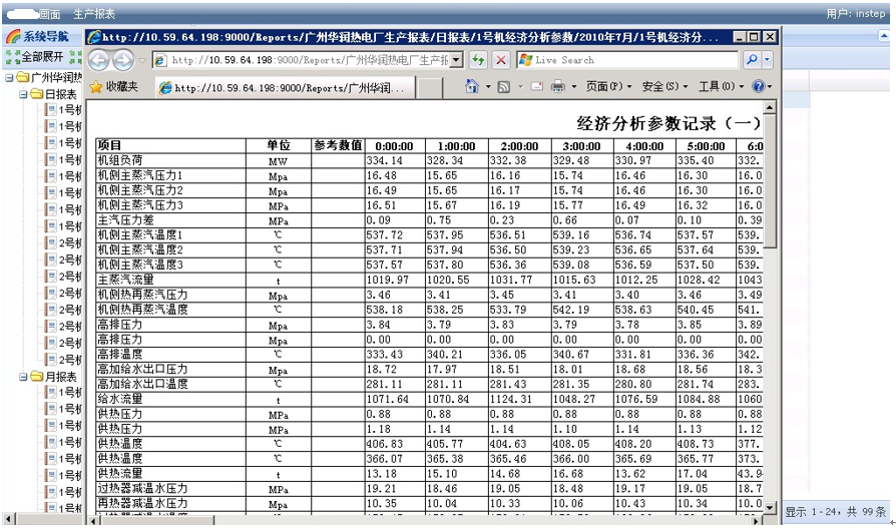Click the 主汽压力差 row label

coord(126,220)
